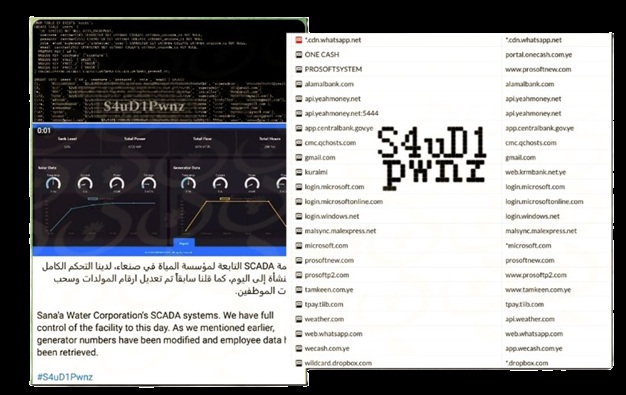Select the app.centralbank.gov.ye row
Screen dimensions: 626x395
click(451, 128)
